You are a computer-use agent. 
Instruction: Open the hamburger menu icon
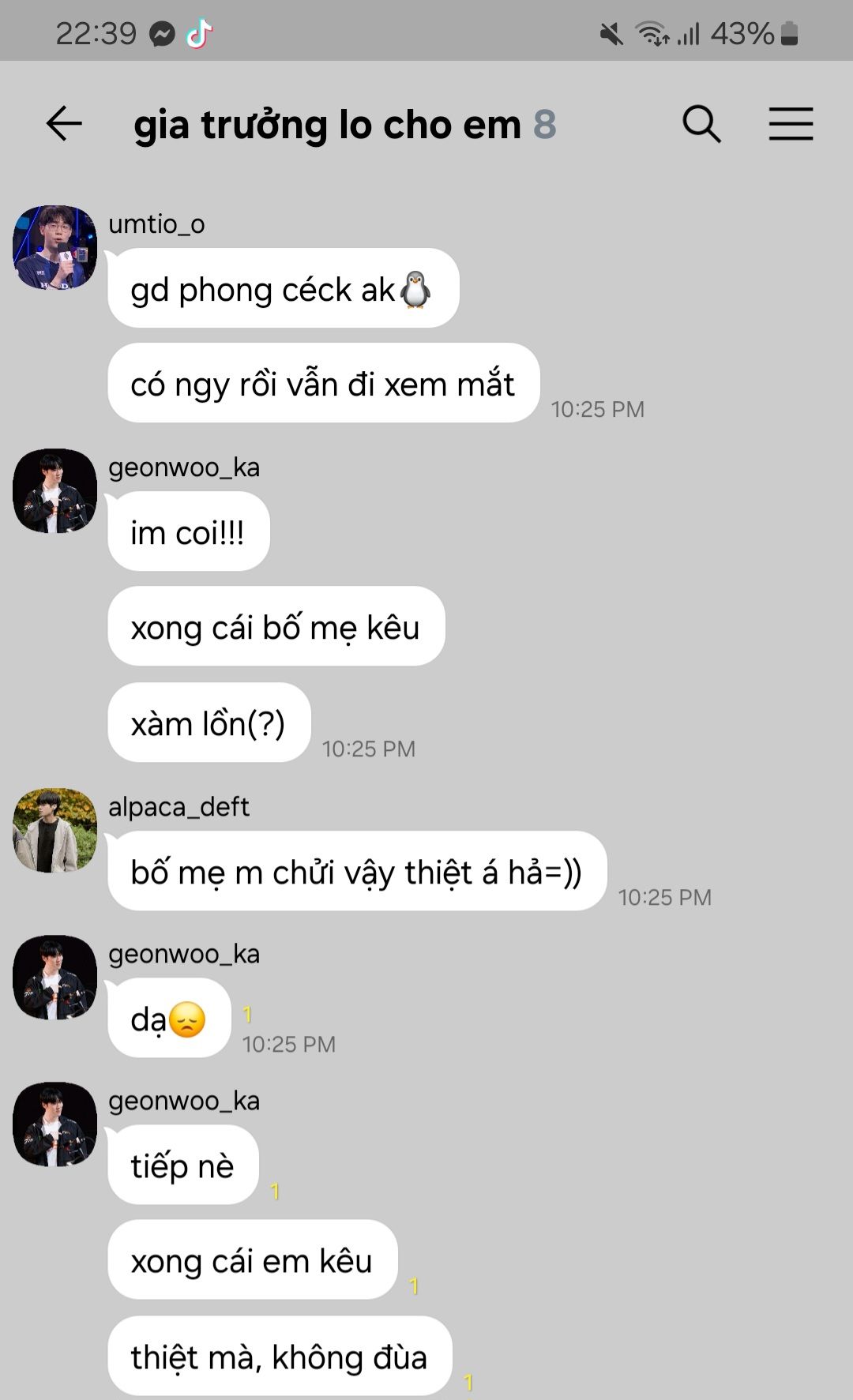click(791, 124)
